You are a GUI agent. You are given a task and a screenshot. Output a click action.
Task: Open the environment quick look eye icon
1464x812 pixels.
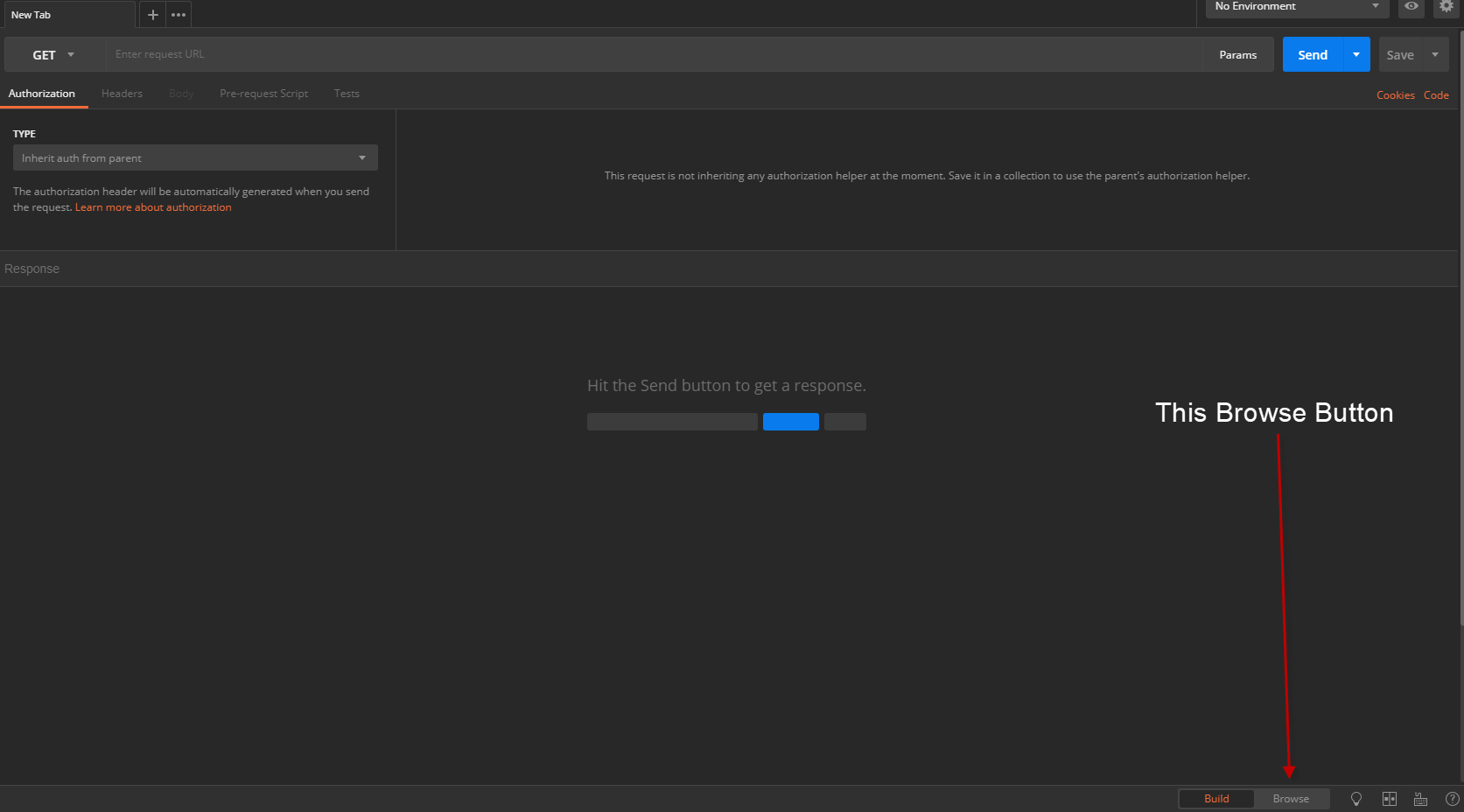(1411, 7)
